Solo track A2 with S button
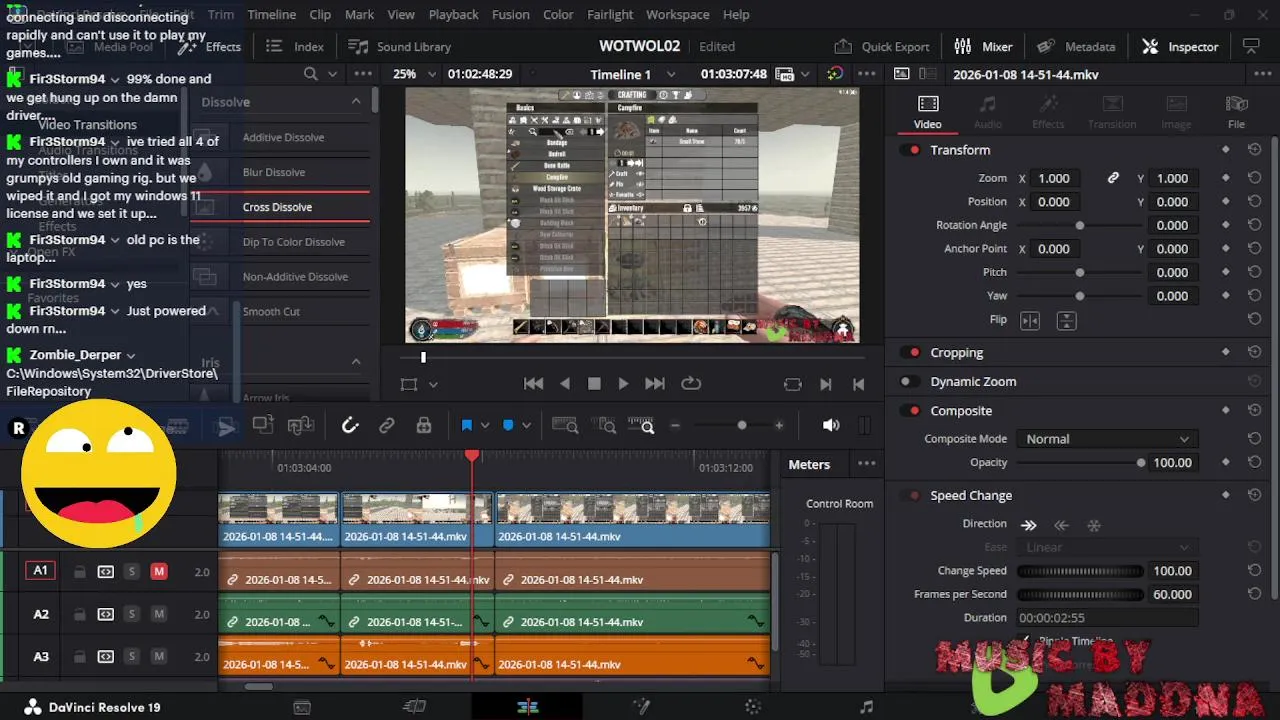Screen dimensions: 1280x720 (x=131, y=614)
